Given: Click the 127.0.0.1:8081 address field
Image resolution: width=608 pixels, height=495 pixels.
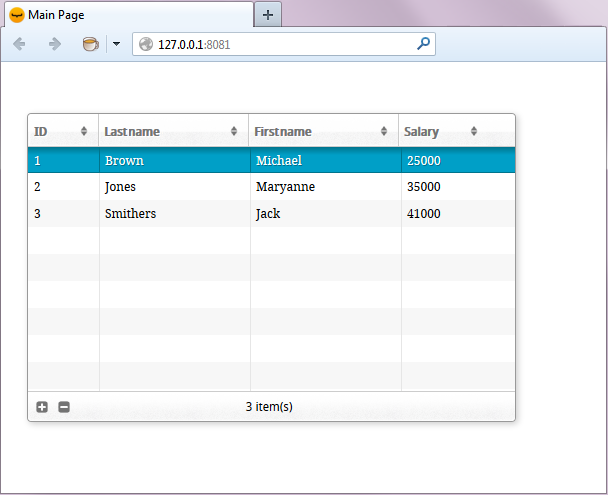Looking at the screenshot, I should pyautogui.click(x=280, y=44).
